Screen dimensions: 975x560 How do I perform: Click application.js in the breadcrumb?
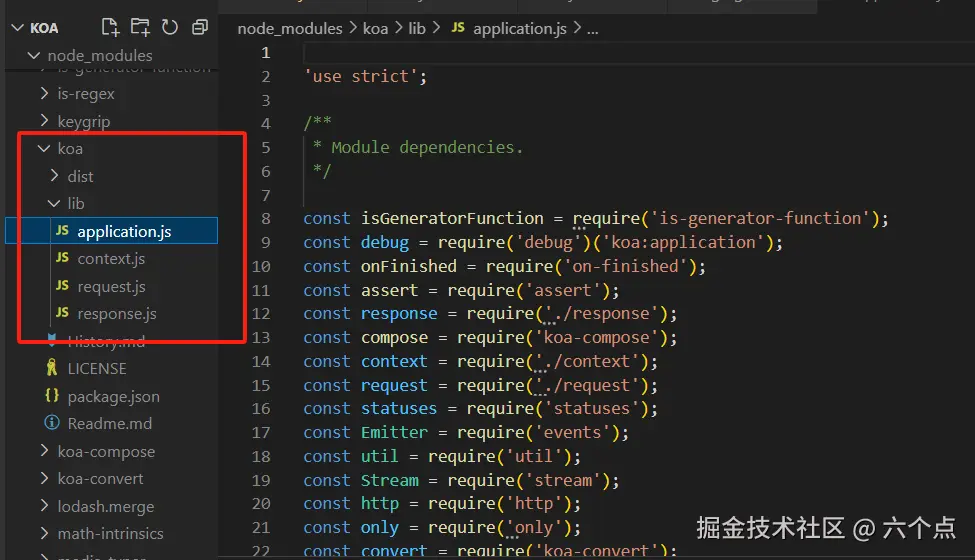520,29
